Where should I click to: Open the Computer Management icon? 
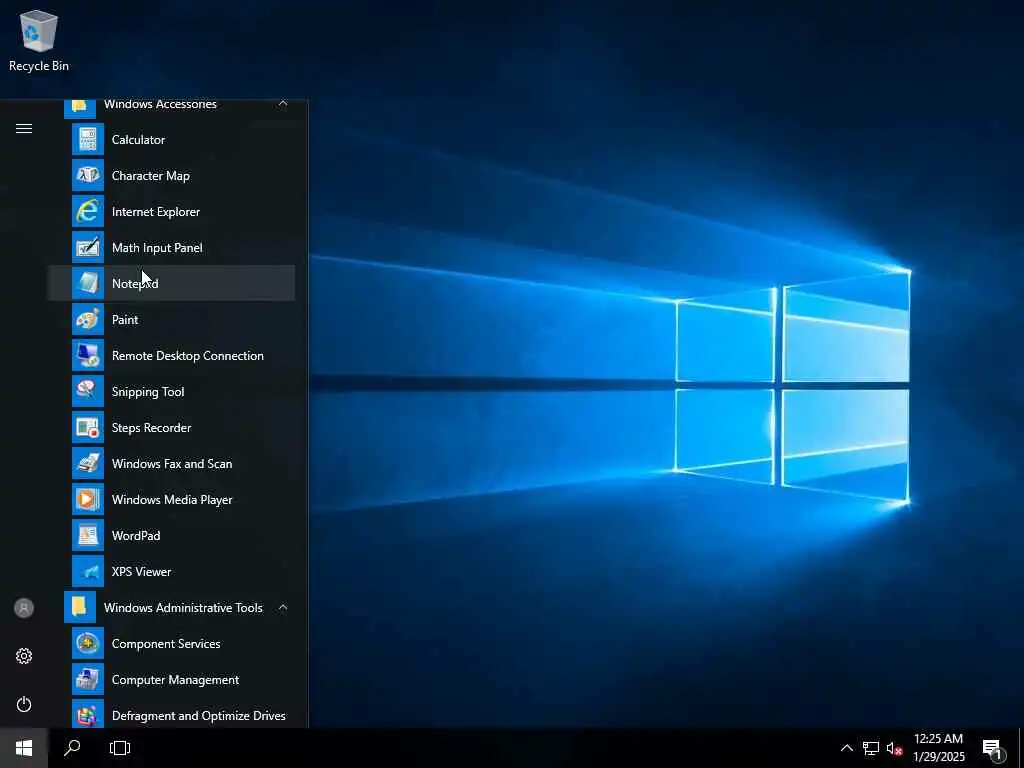(88, 679)
